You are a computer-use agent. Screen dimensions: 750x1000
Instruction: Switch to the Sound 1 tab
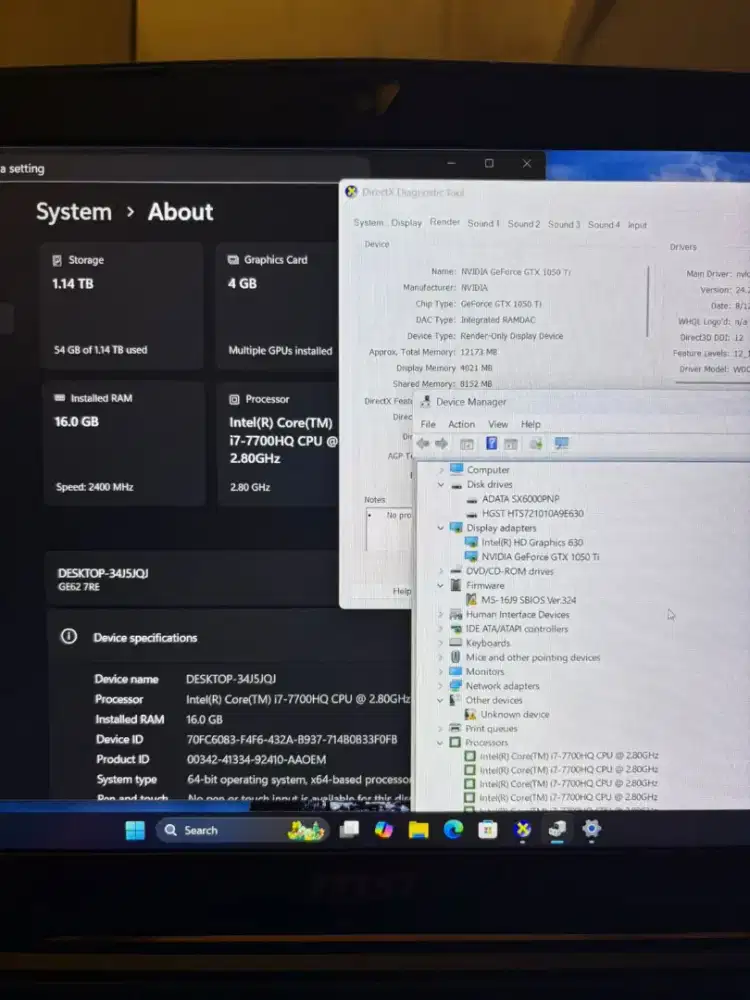[x=483, y=223]
